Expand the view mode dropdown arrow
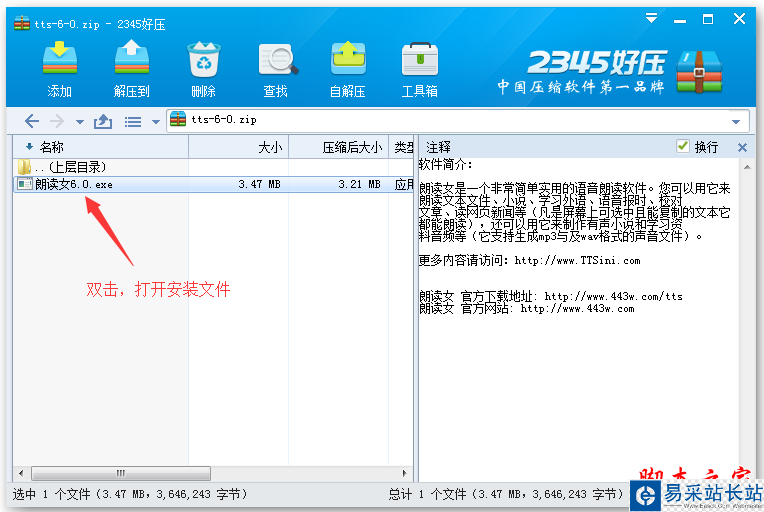The height and width of the screenshot is (512, 764). pos(155,122)
